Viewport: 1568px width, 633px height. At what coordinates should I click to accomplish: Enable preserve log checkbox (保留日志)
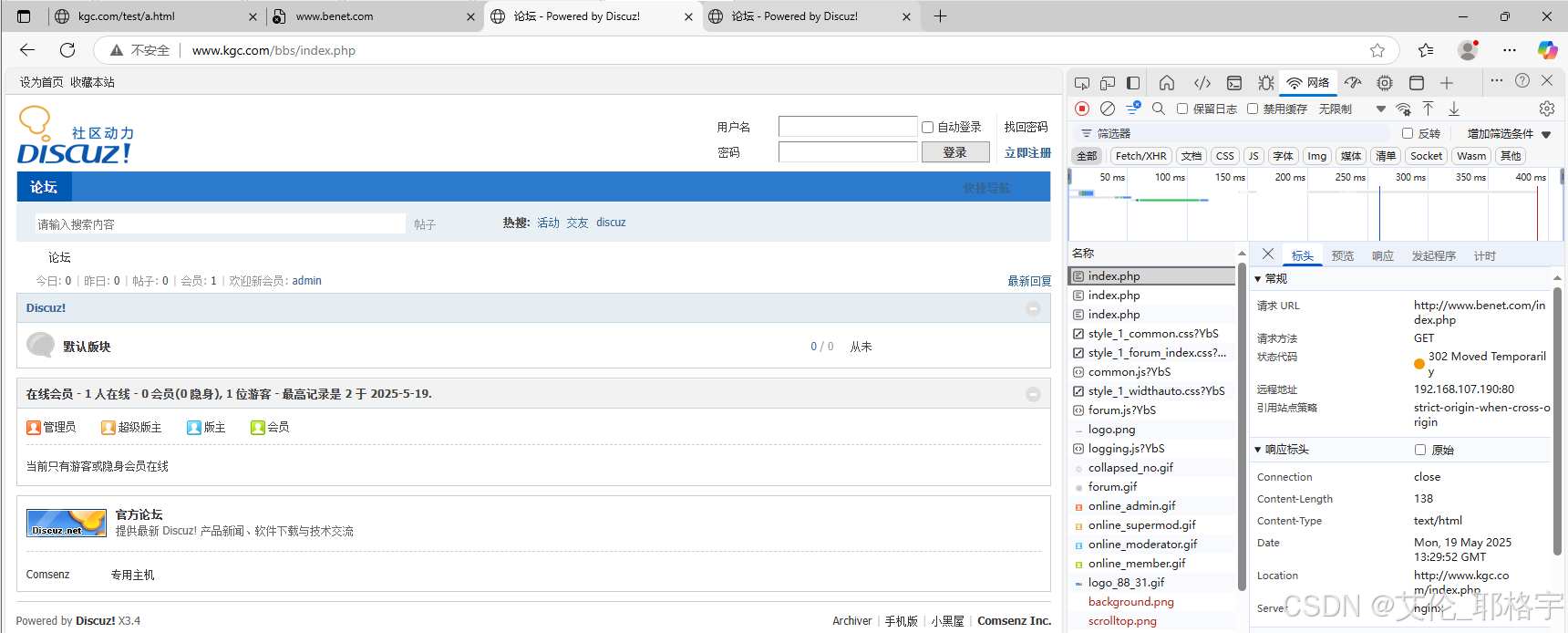1182,109
